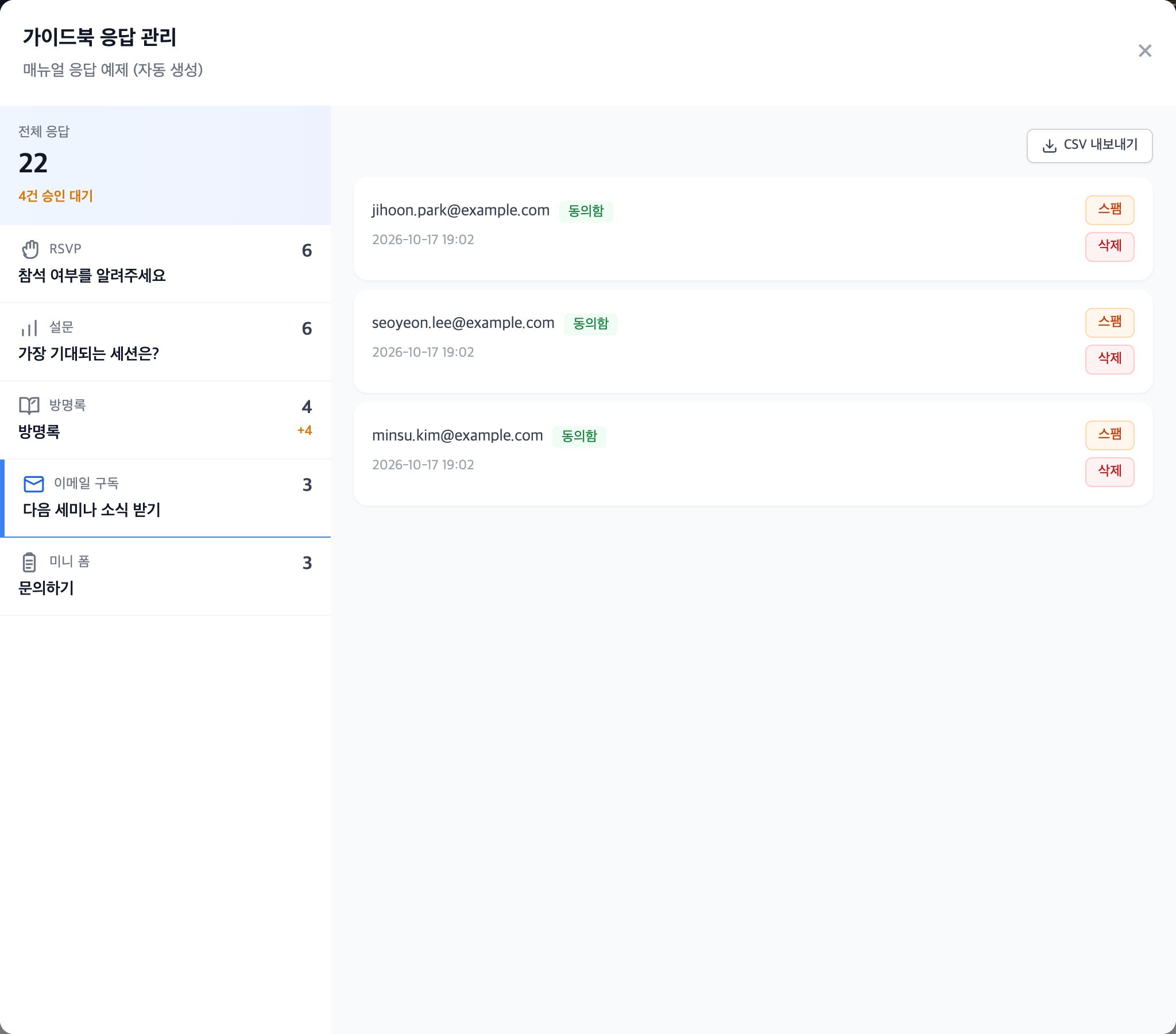This screenshot has height=1034, width=1176.
Task: Click the seoyeon.lee@example.com email text
Action: 463,323
